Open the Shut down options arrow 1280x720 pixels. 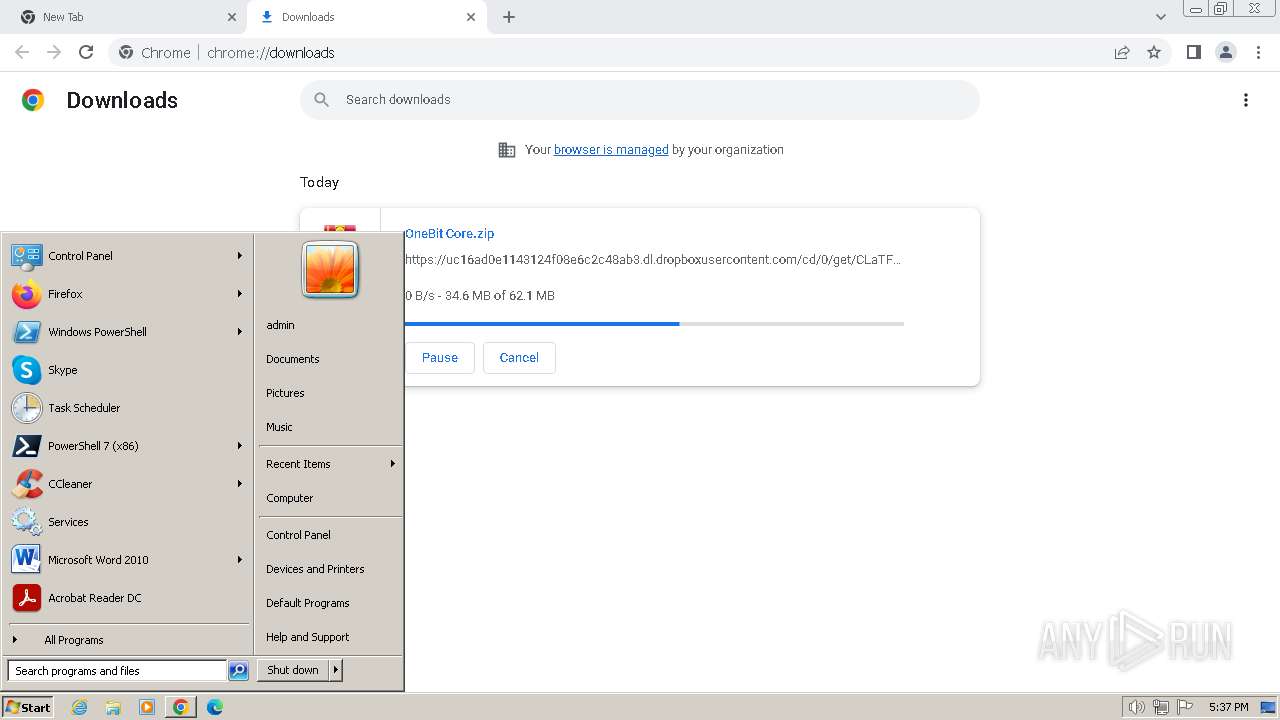click(336, 670)
